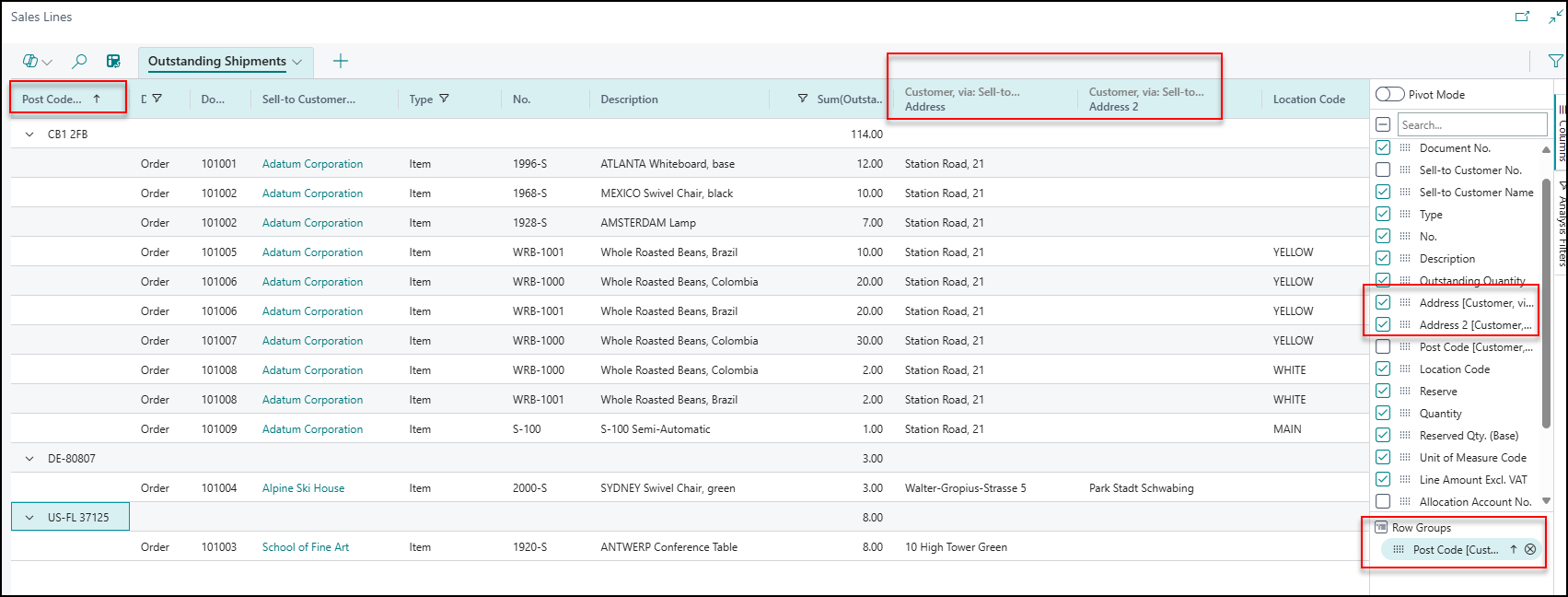1568x597 pixels.
Task: Click the Location Code column header
Action: click(x=1308, y=99)
